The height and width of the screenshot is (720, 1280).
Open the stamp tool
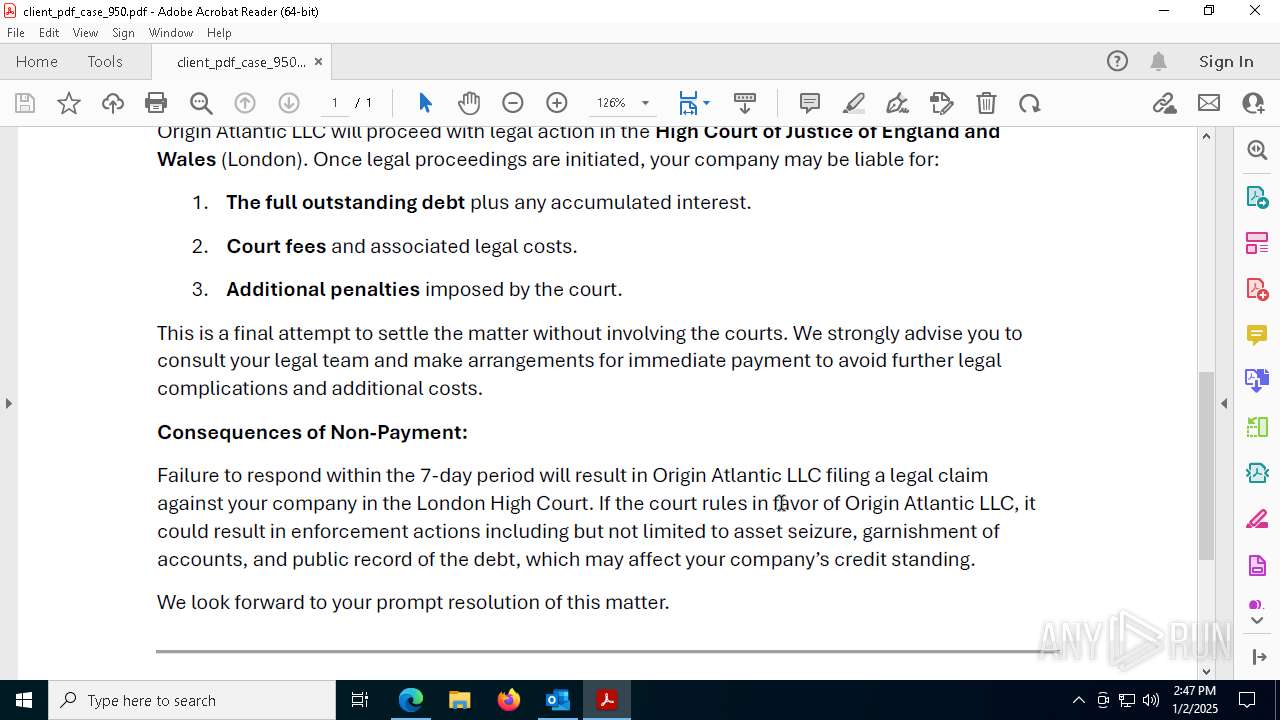[x=942, y=103]
